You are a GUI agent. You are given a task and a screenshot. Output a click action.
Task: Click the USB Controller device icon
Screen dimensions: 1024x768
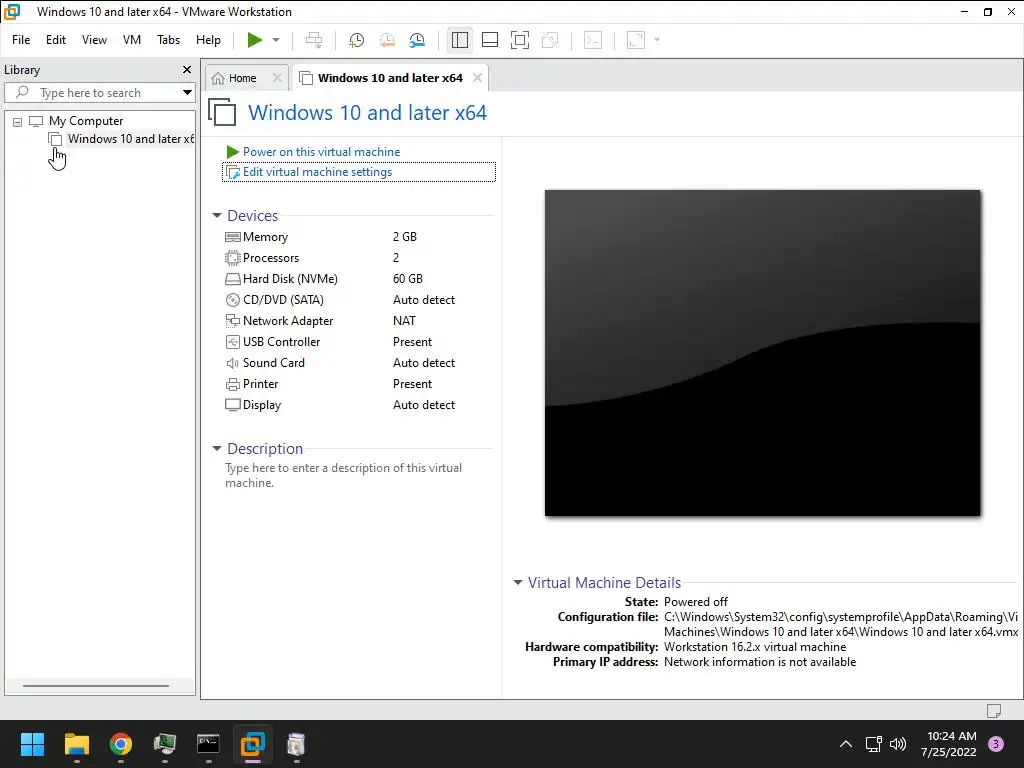point(232,342)
